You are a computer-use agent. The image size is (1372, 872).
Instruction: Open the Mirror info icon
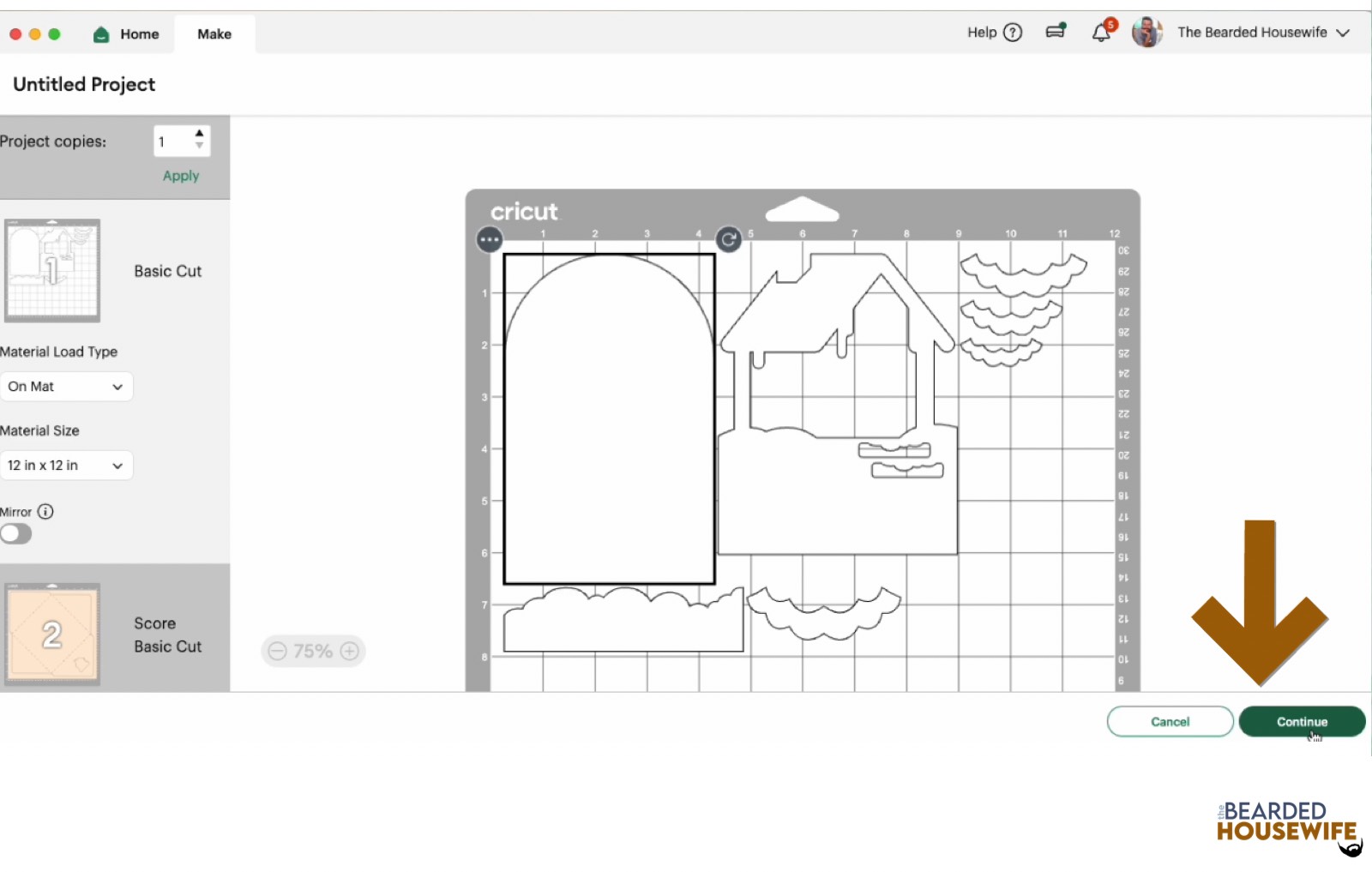(x=45, y=512)
